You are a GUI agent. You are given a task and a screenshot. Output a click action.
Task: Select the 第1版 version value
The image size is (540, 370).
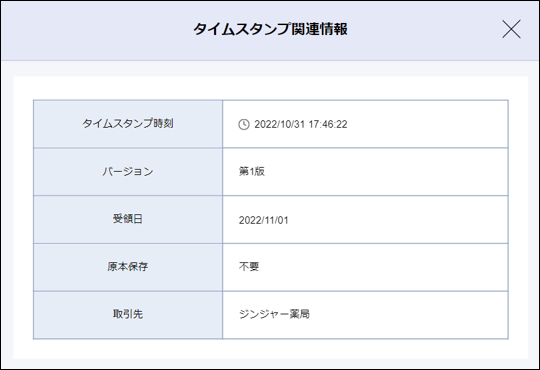(x=252, y=171)
